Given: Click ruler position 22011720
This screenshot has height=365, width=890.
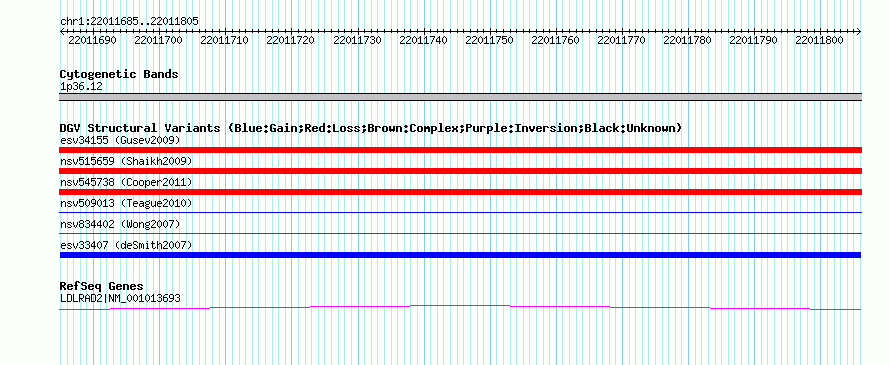Looking at the screenshot, I should [x=291, y=41].
